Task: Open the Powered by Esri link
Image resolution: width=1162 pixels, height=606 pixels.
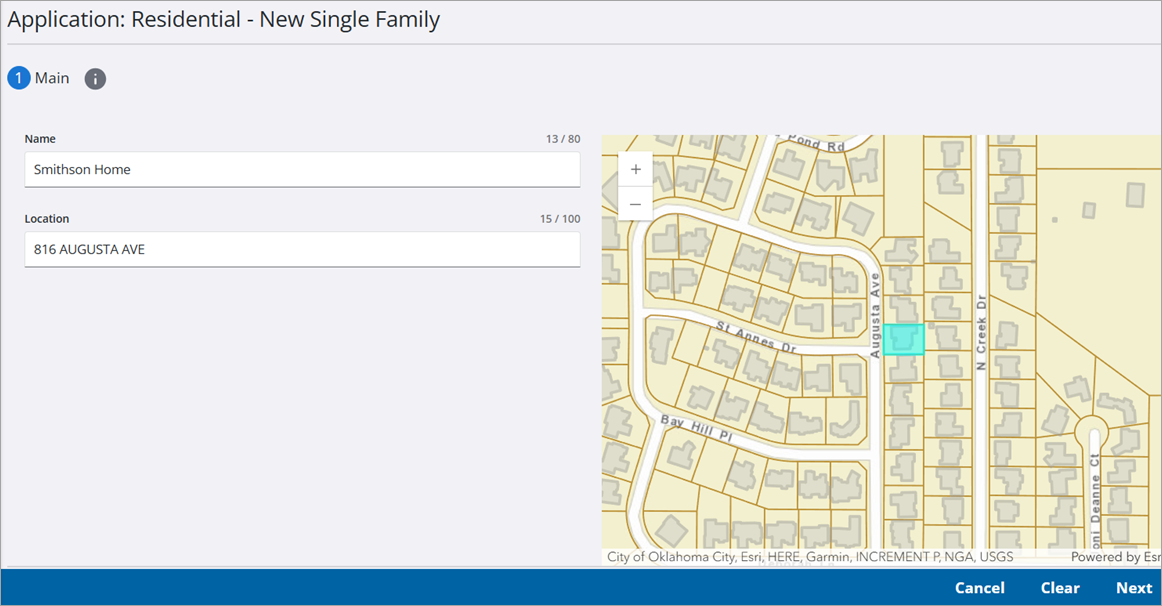Action: 1115,557
